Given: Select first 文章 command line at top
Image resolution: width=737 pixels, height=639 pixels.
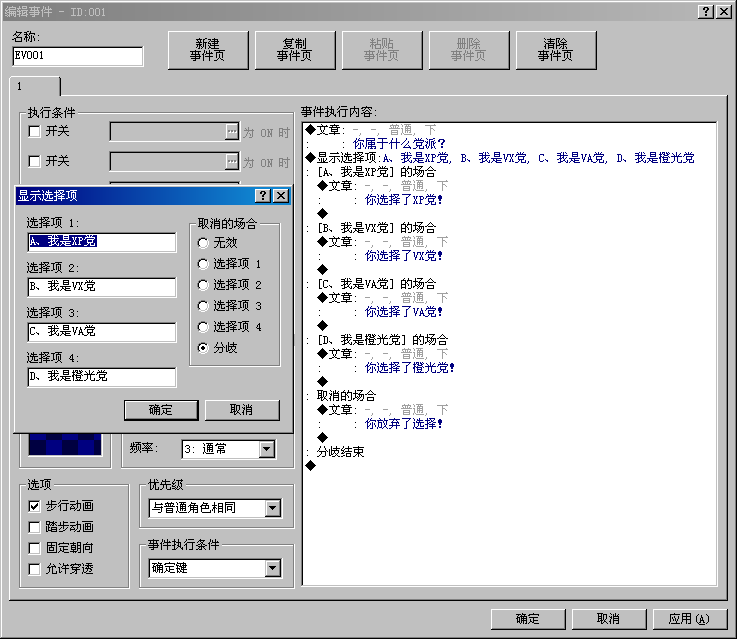Looking at the screenshot, I should click(x=371, y=130).
